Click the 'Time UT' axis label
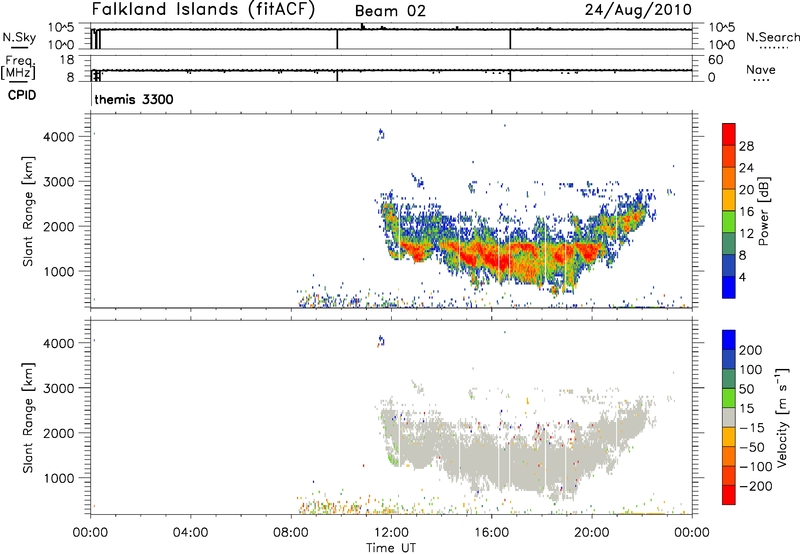The width and height of the screenshot is (800, 554). (391, 548)
